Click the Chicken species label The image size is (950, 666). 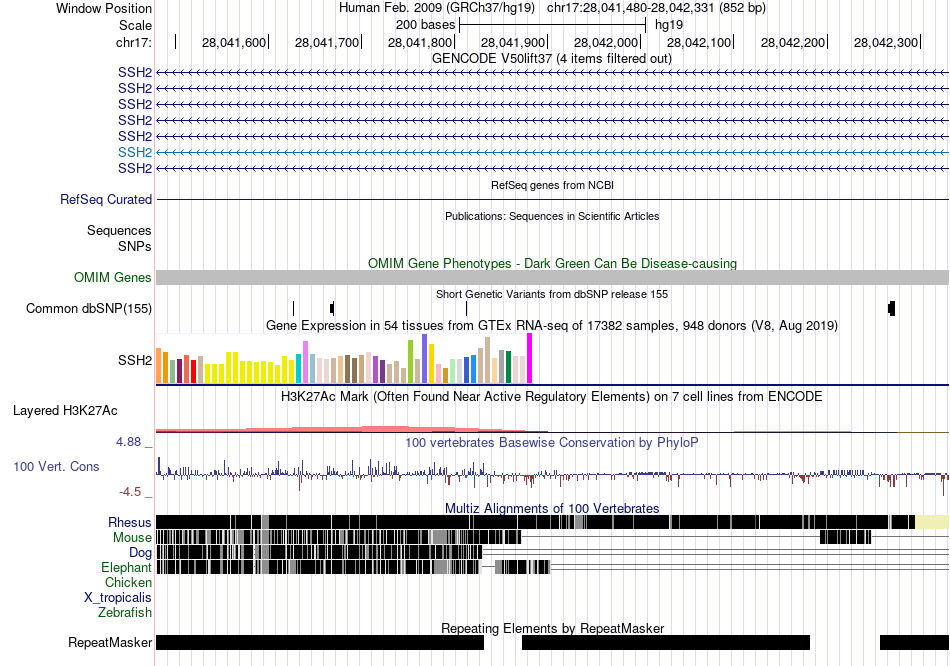tap(128, 582)
